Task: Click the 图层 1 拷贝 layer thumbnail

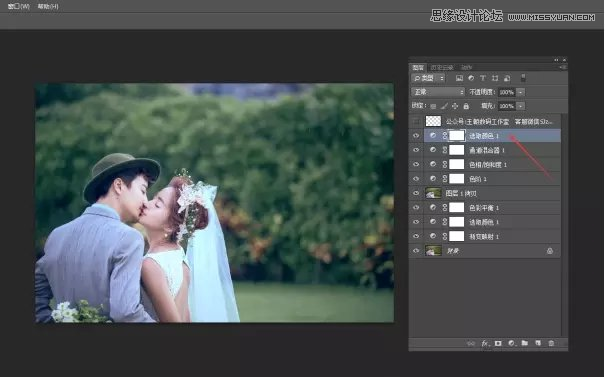Action: tap(433, 193)
